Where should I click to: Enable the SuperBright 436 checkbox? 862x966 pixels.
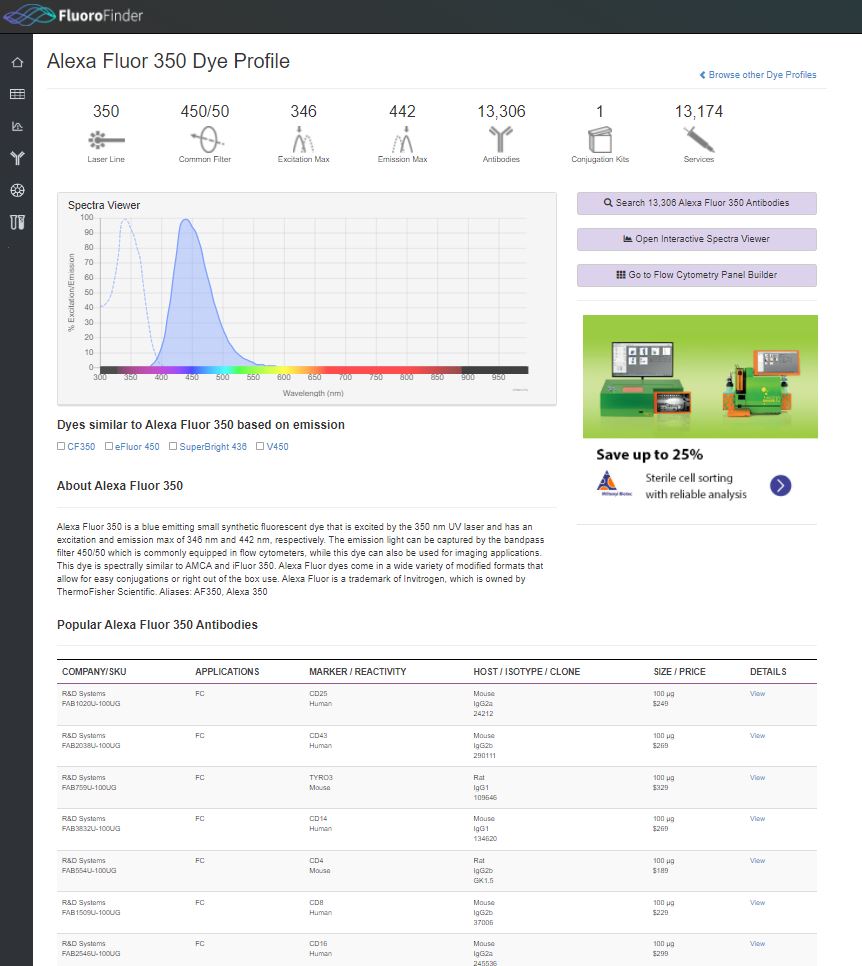click(172, 446)
